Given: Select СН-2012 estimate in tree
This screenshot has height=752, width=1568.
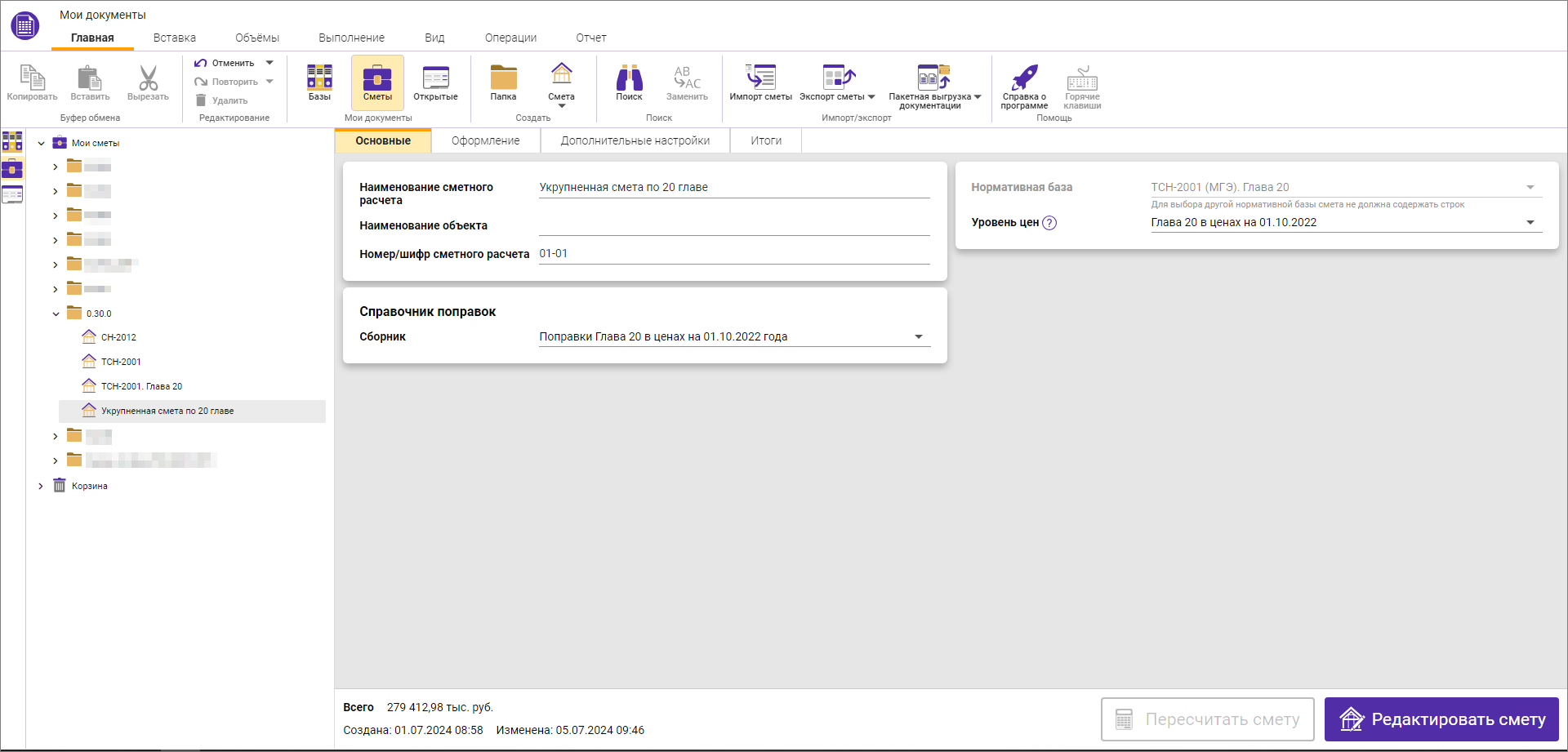Looking at the screenshot, I should pyautogui.click(x=118, y=337).
